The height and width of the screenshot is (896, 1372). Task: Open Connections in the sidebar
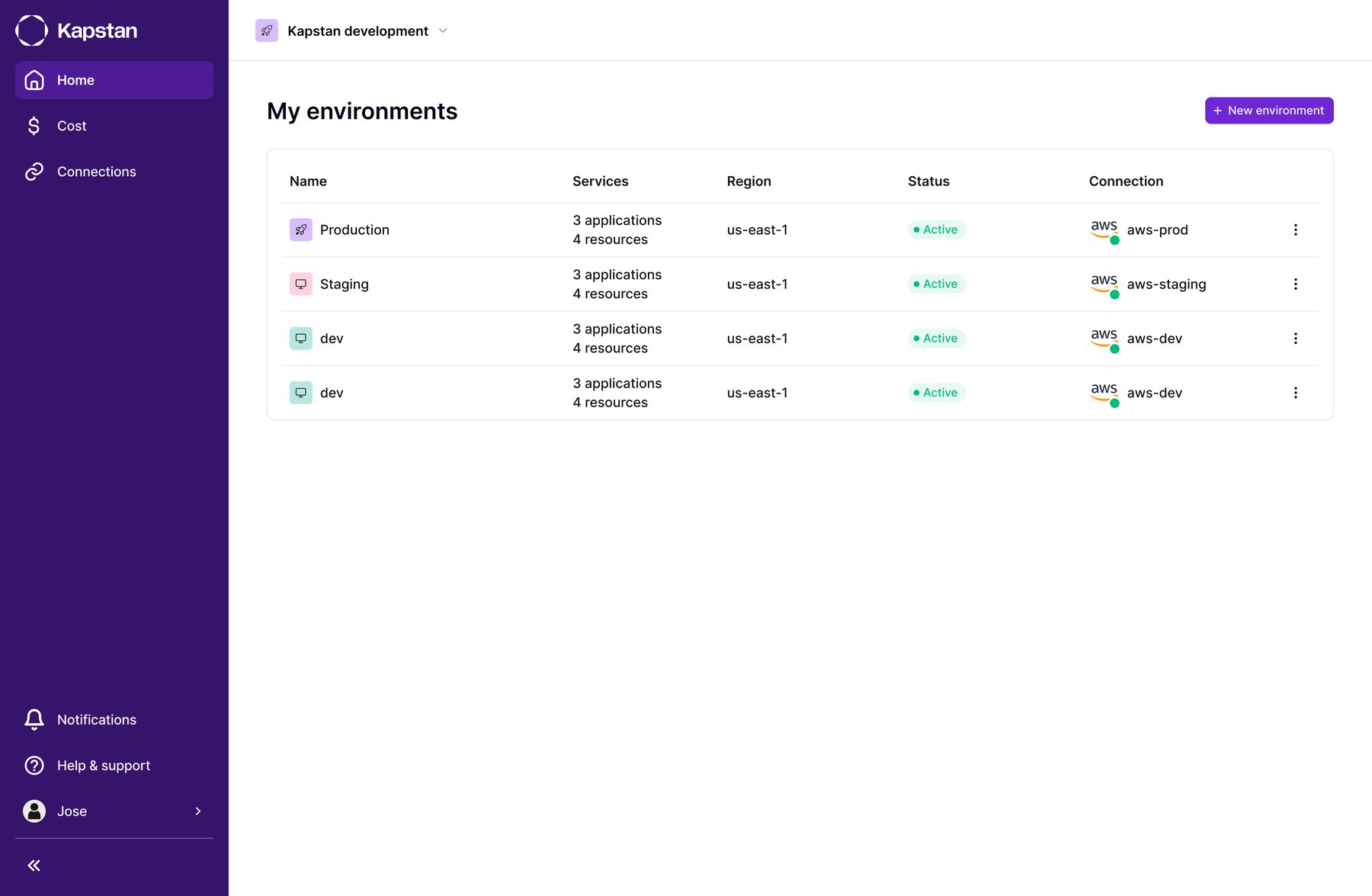[x=114, y=172]
